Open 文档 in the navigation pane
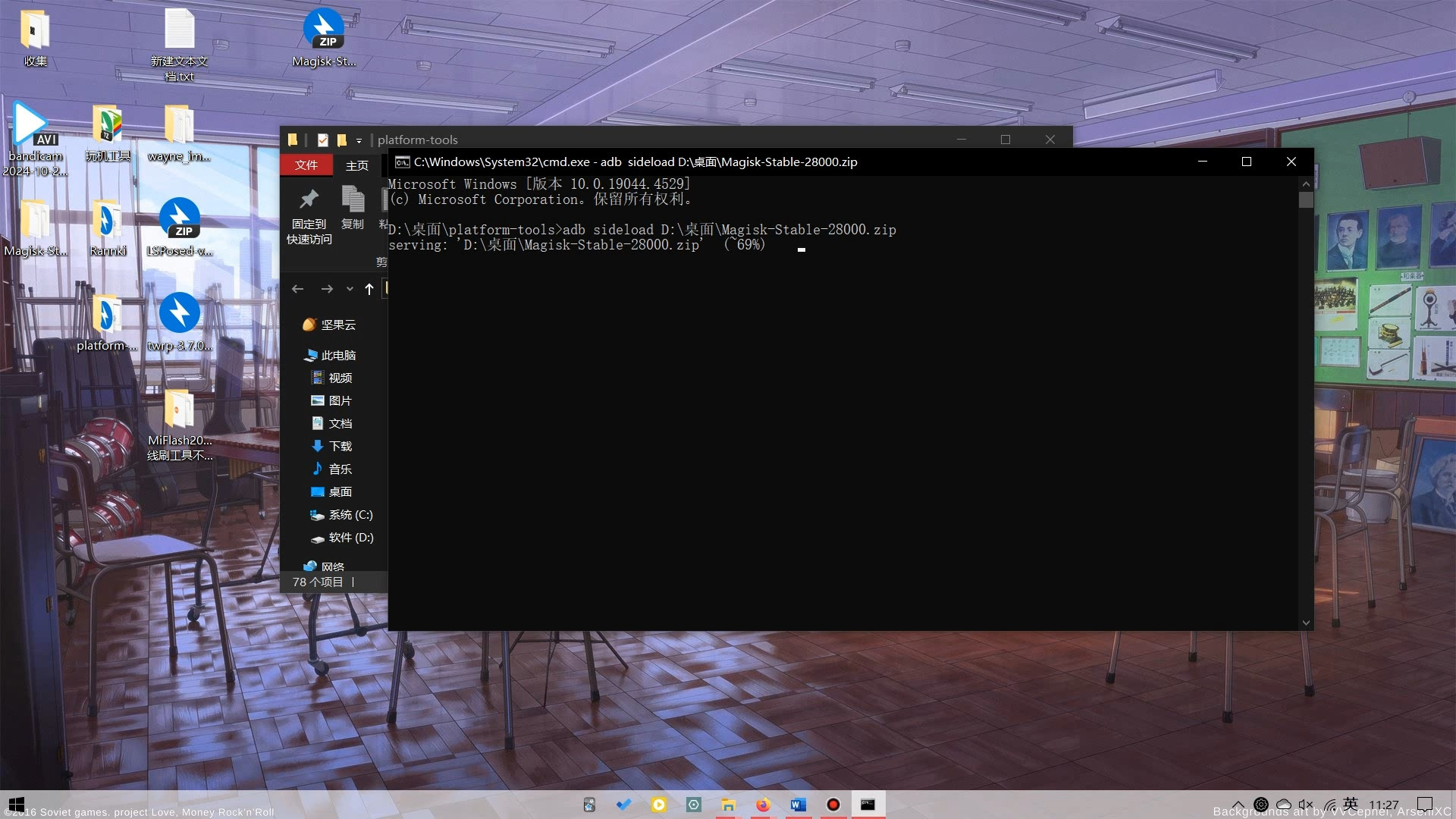 pos(332,423)
